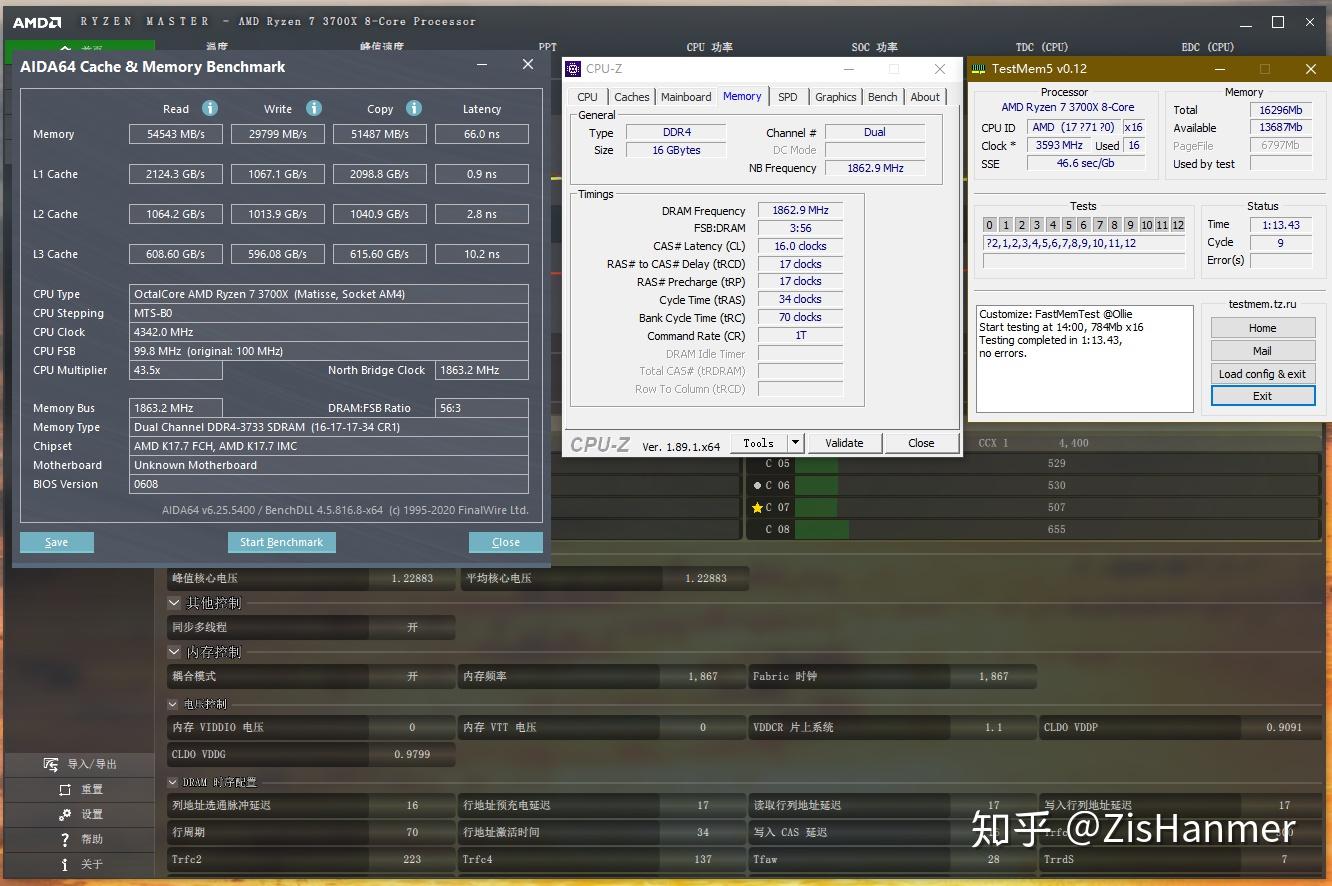Click the gold star beside core C 07

pyautogui.click(x=757, y=507)
